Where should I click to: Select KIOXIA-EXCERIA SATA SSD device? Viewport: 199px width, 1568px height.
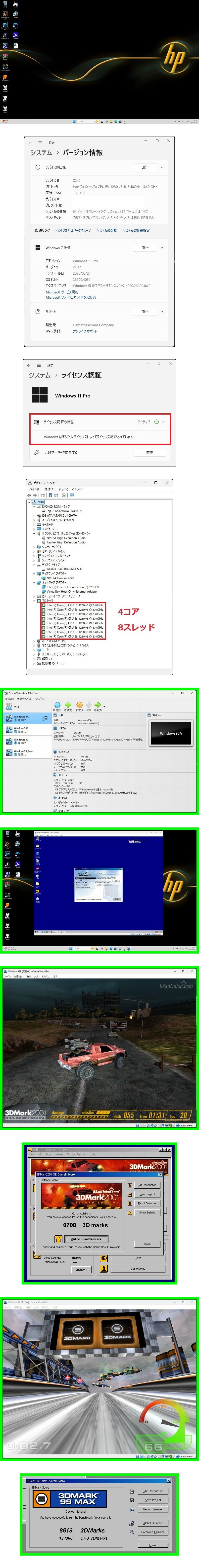point(64,569)
